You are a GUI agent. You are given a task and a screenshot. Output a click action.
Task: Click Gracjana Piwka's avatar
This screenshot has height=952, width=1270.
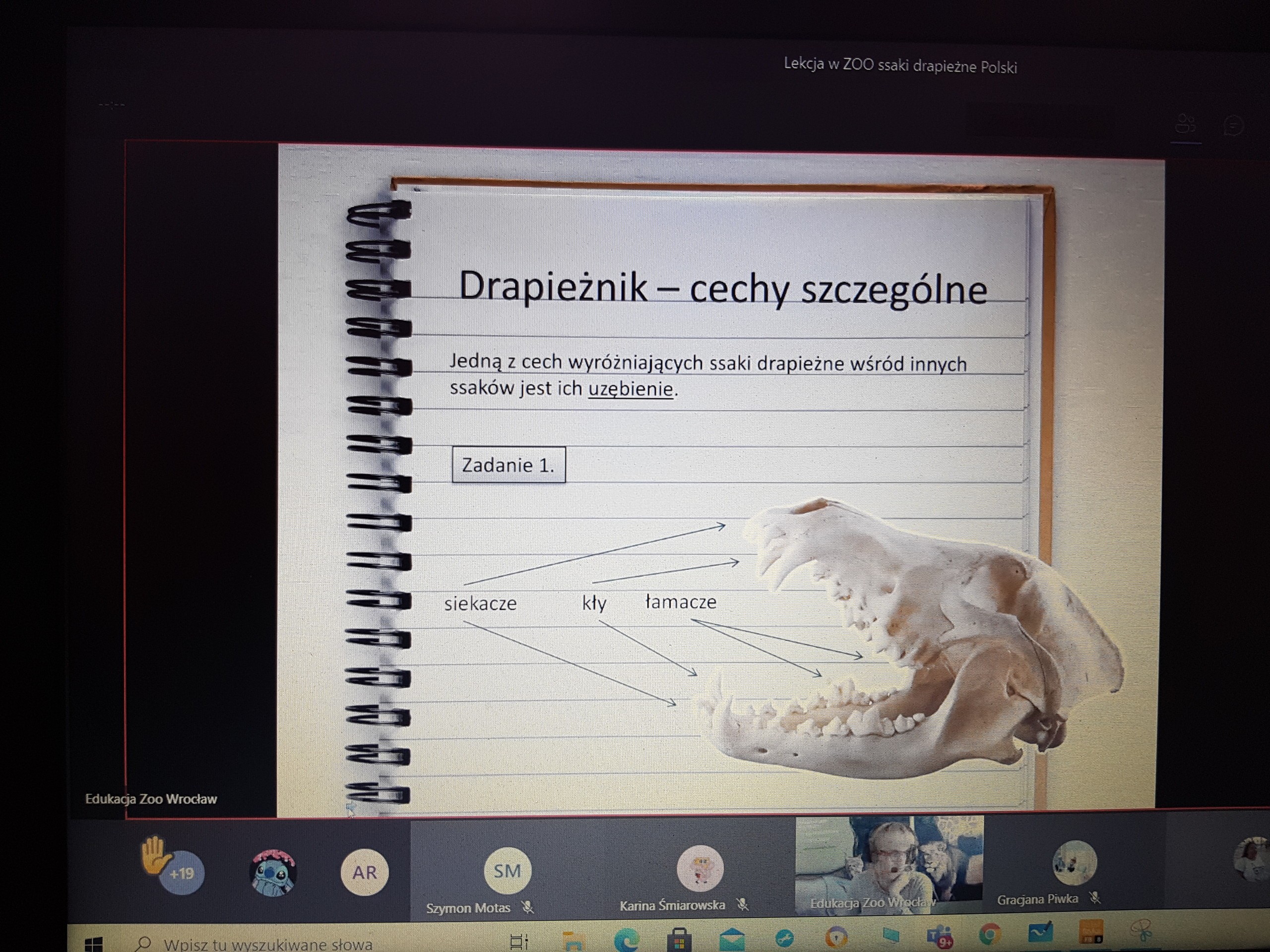1074,864
